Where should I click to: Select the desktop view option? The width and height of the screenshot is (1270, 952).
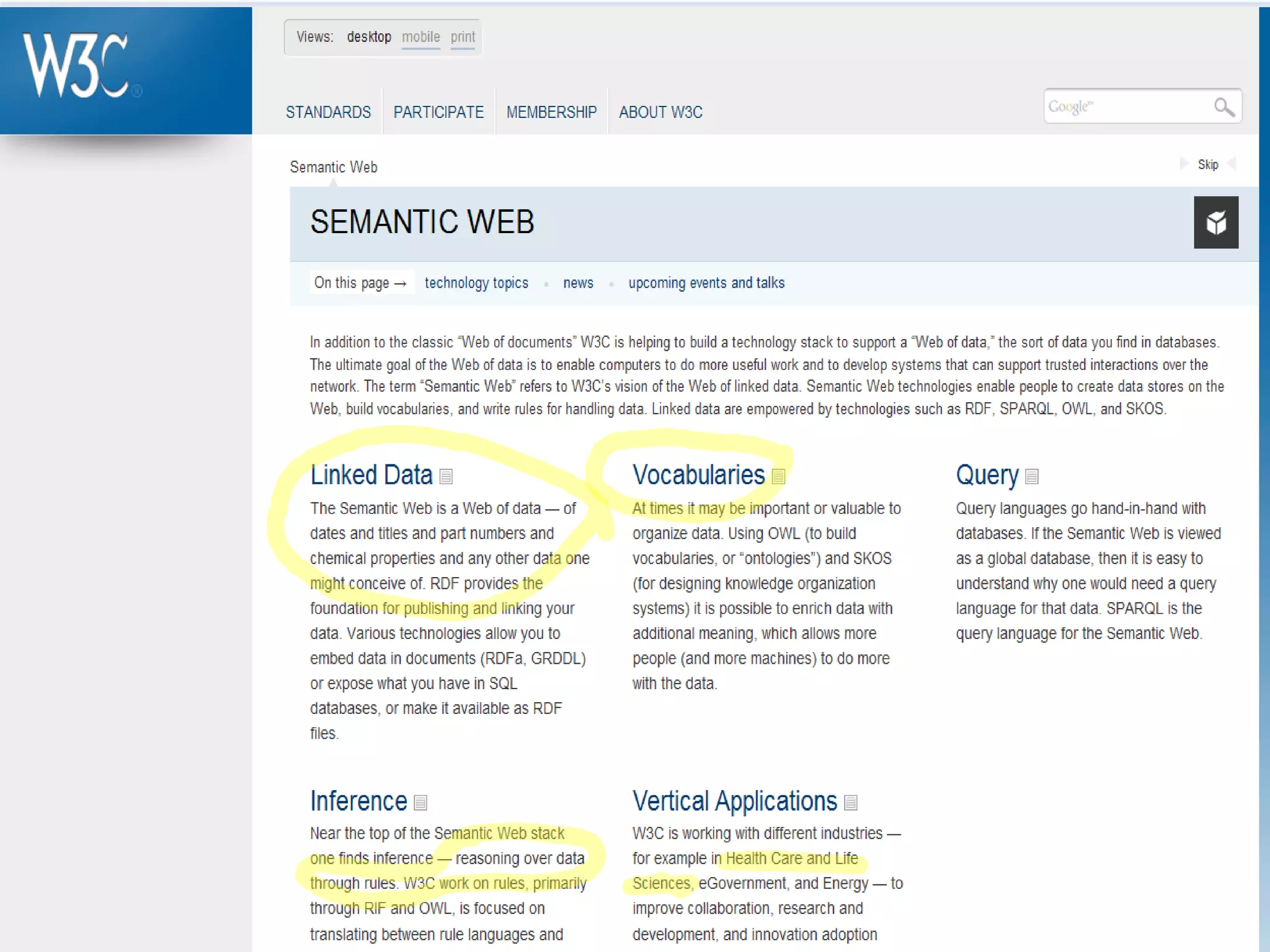click(369, 37)
